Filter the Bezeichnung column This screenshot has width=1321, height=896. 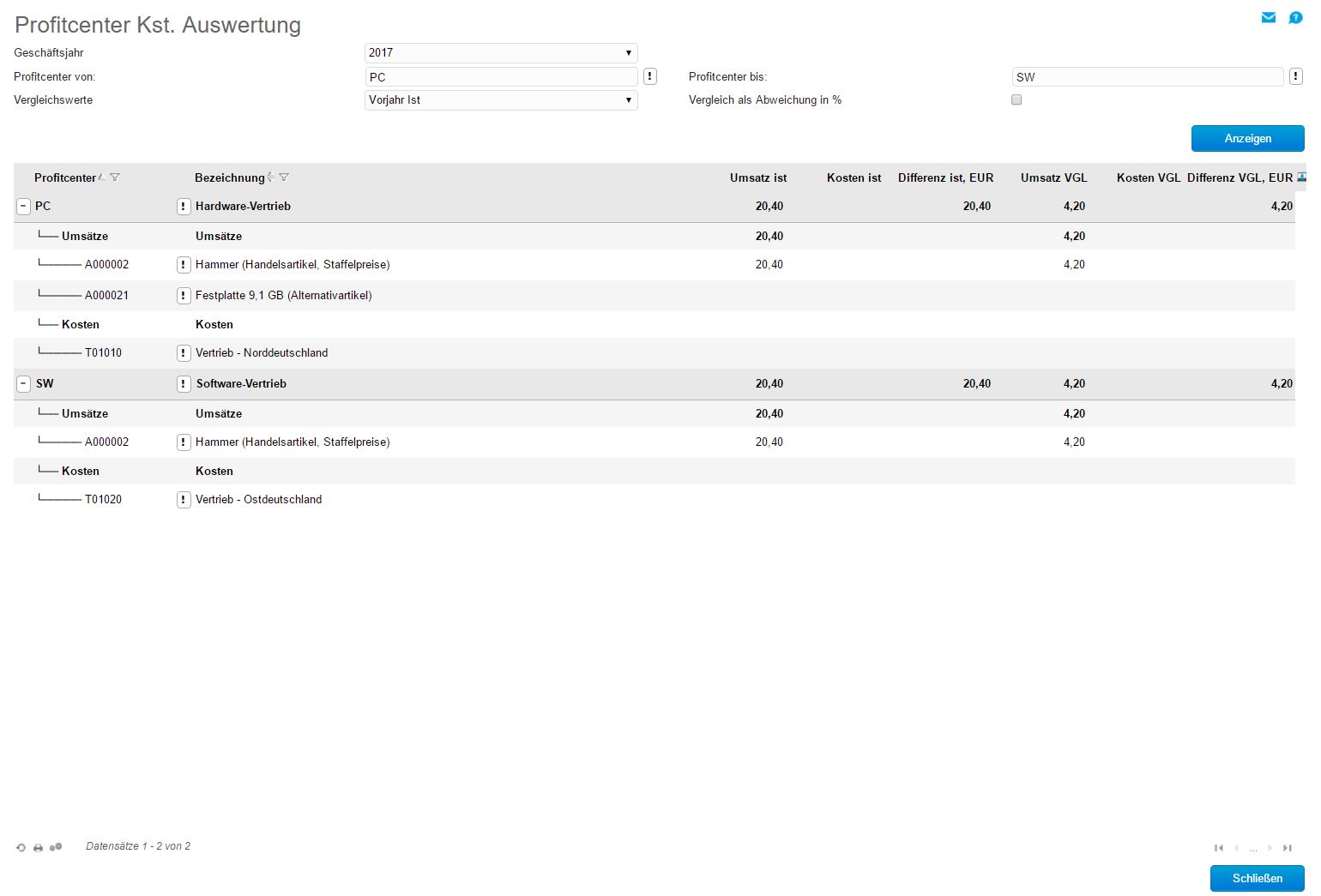pos(284,177)
